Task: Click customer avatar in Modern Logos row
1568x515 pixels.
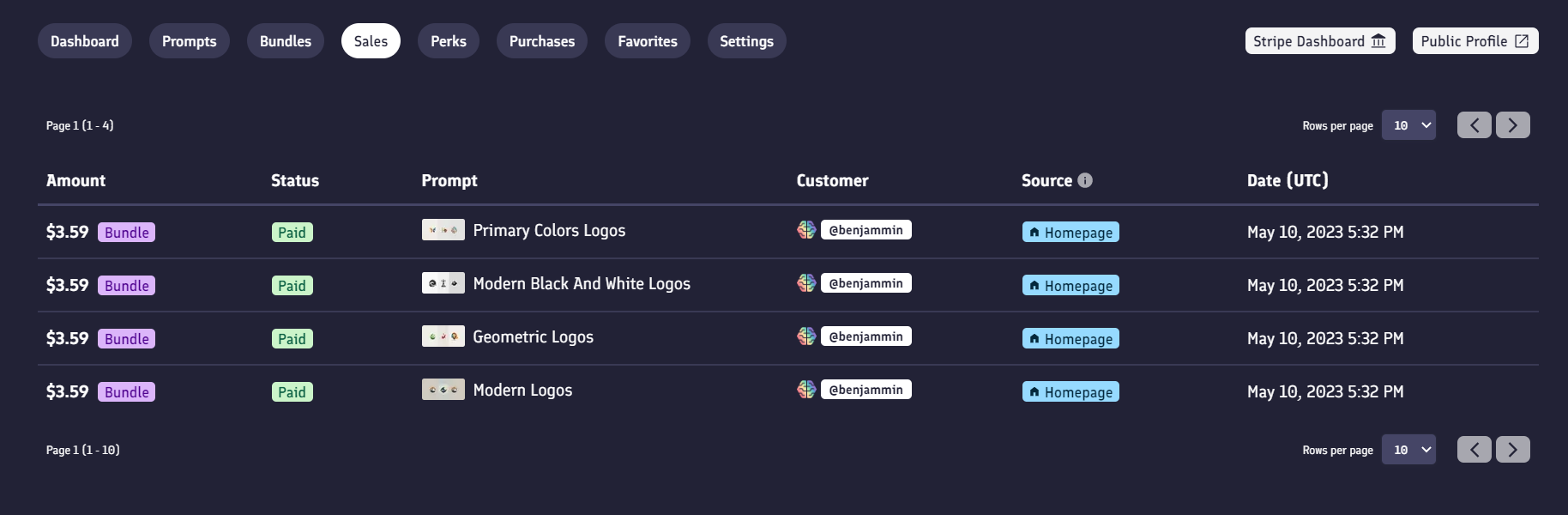Action: tap(806, 390)
